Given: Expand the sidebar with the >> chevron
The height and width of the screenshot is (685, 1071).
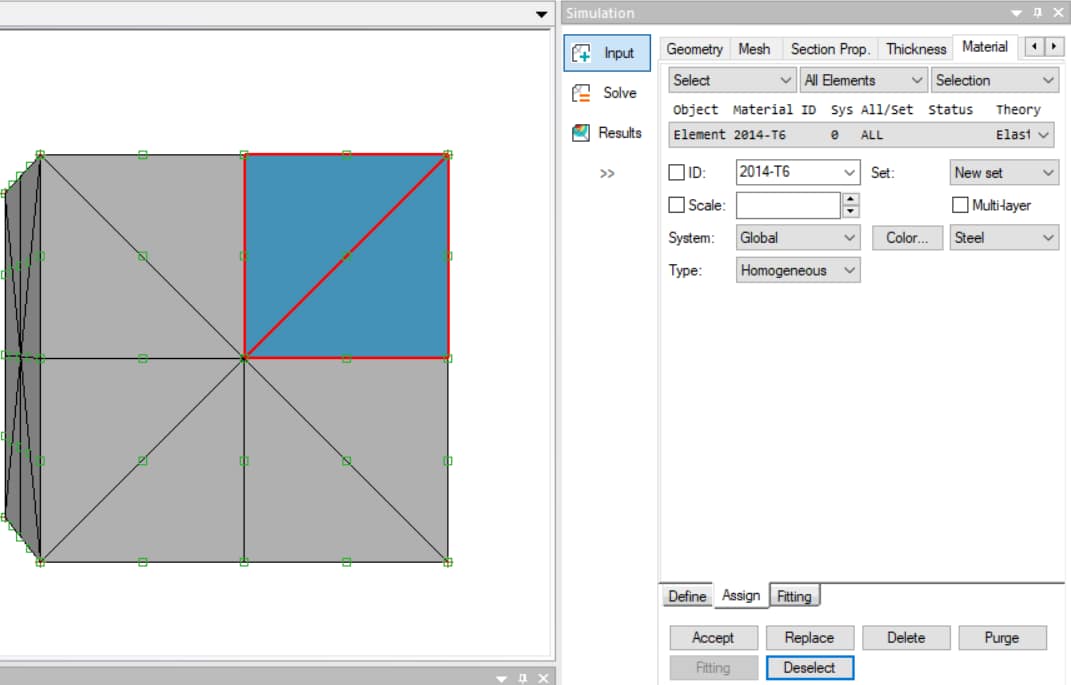Looking at the screenshot, I should tap(607, 173).
